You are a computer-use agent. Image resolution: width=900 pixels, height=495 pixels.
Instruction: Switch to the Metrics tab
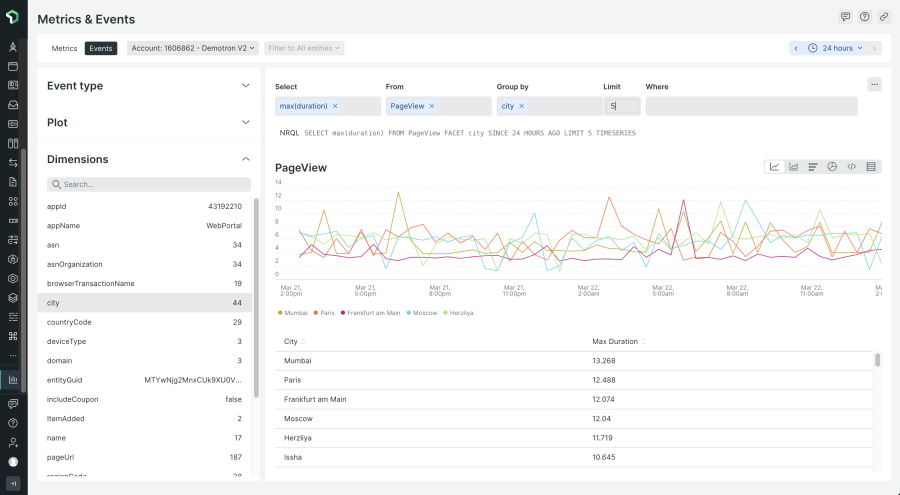(x=65, y=48)
